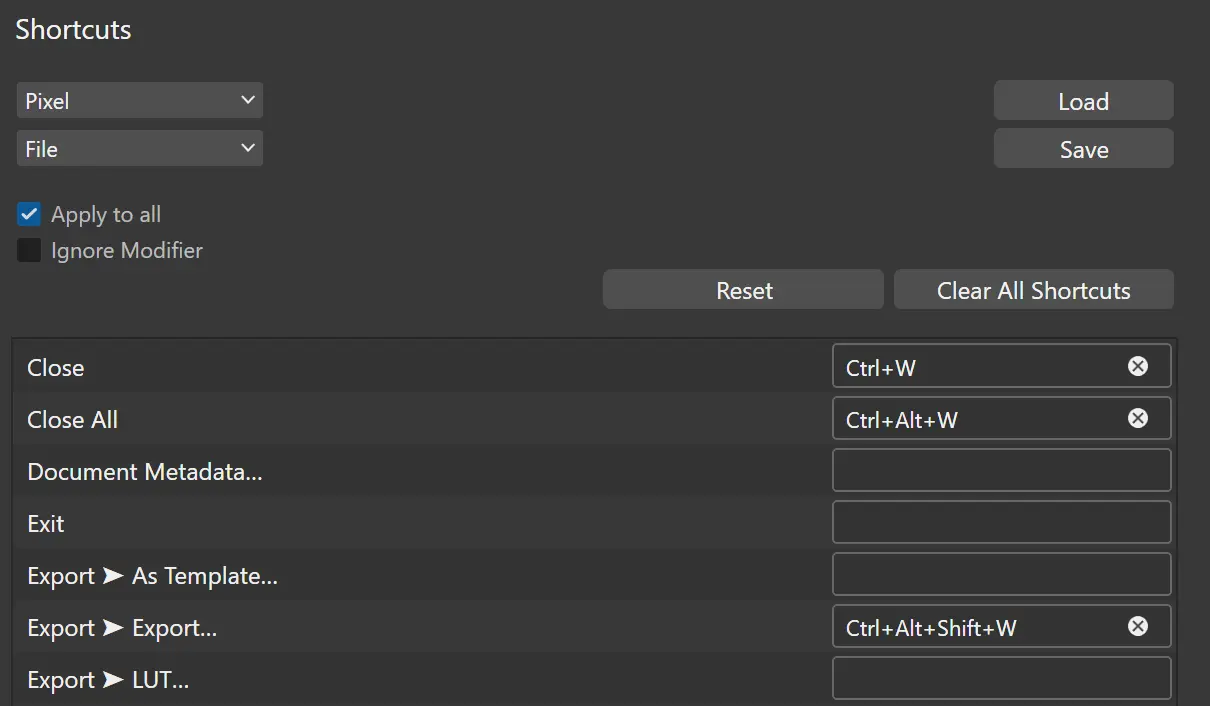
Task: Clear the Ctrl+W shortcut for Close
Action: (x=1138, y=366)
